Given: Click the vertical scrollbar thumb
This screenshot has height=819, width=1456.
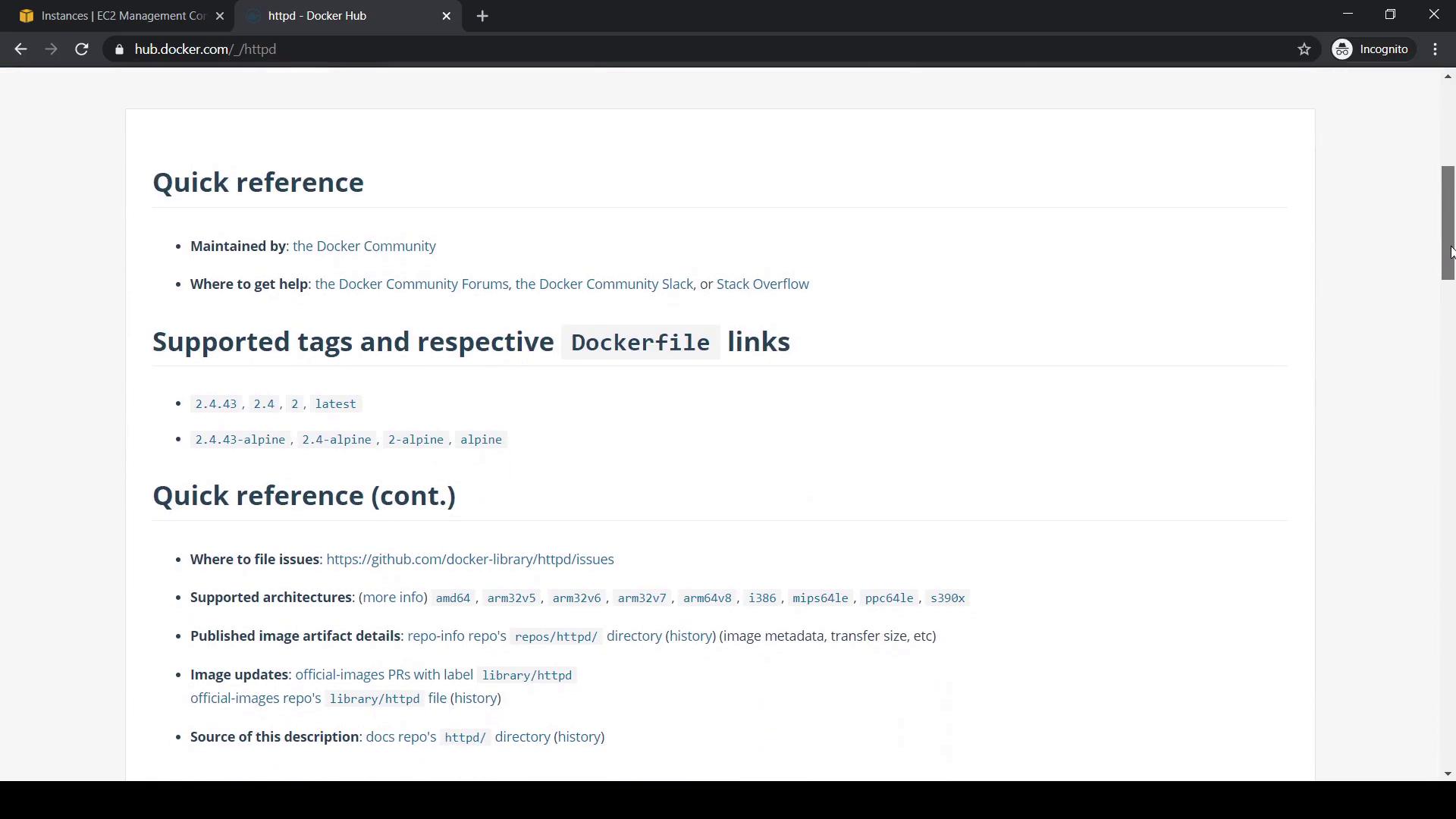Looking at the screenshot, I should tap(1448, 223).
